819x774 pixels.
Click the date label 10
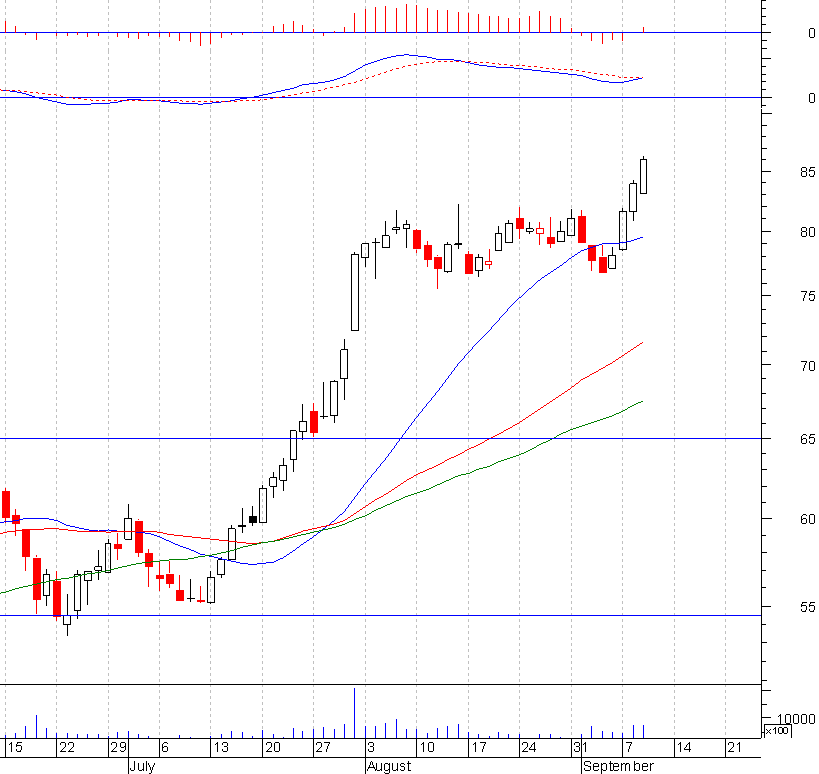tap(427, 747)
